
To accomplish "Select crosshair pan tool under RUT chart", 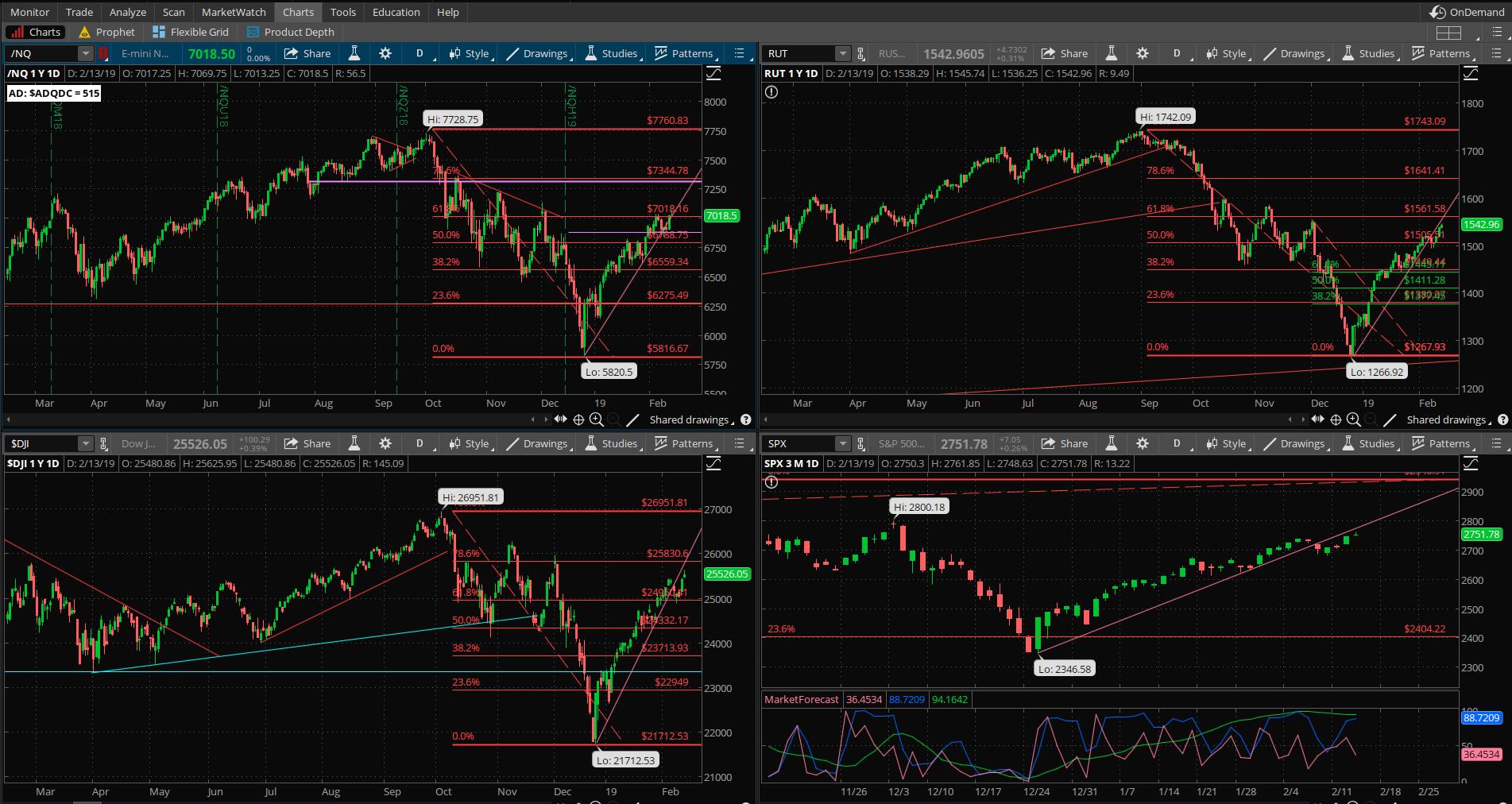I will (1336, 419).
